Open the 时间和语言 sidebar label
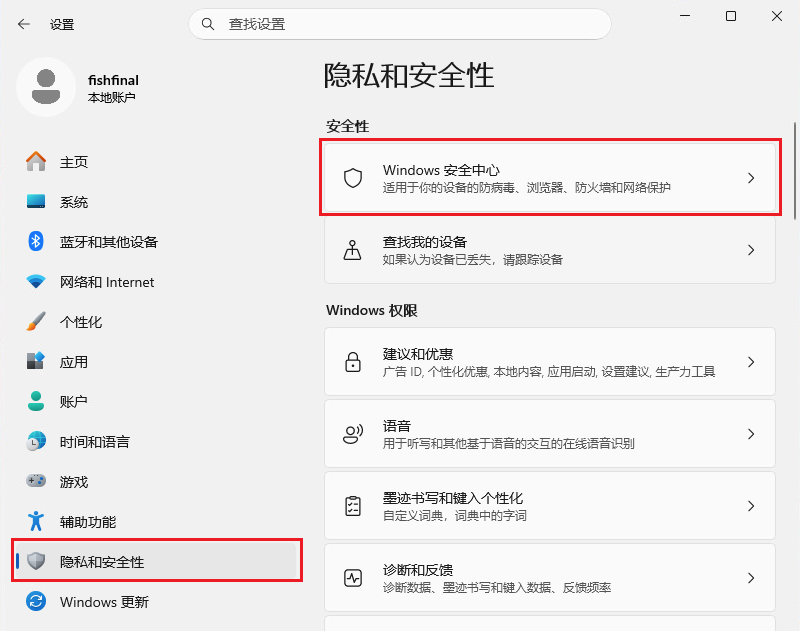 coord(95,442)
